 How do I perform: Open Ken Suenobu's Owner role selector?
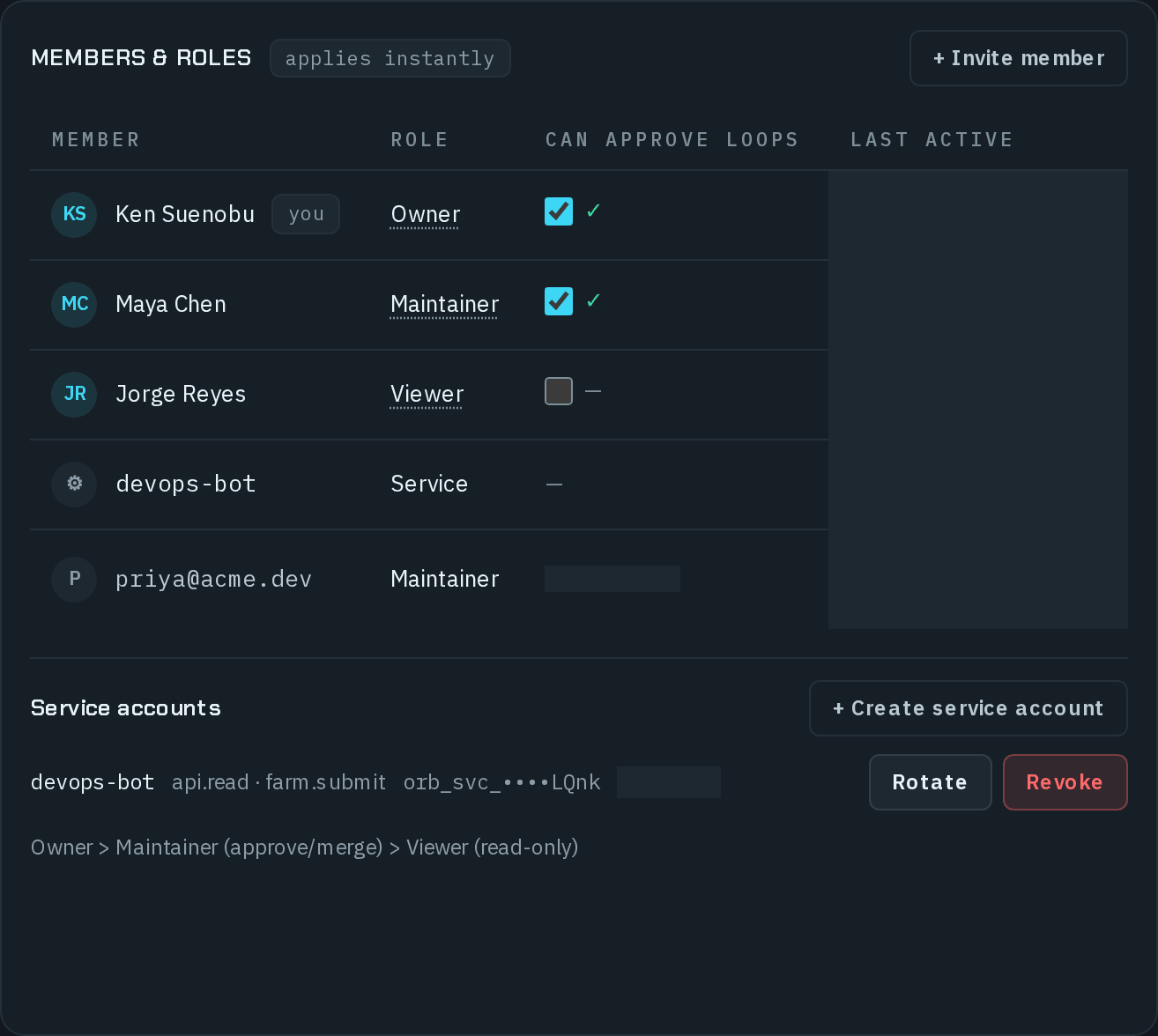[426, 215]
